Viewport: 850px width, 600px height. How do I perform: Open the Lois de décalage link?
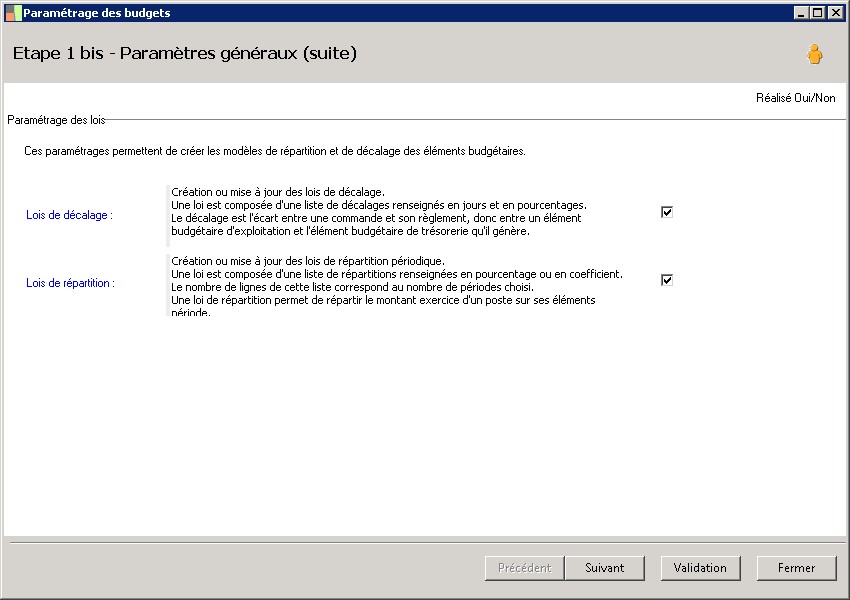coord(69,215)
